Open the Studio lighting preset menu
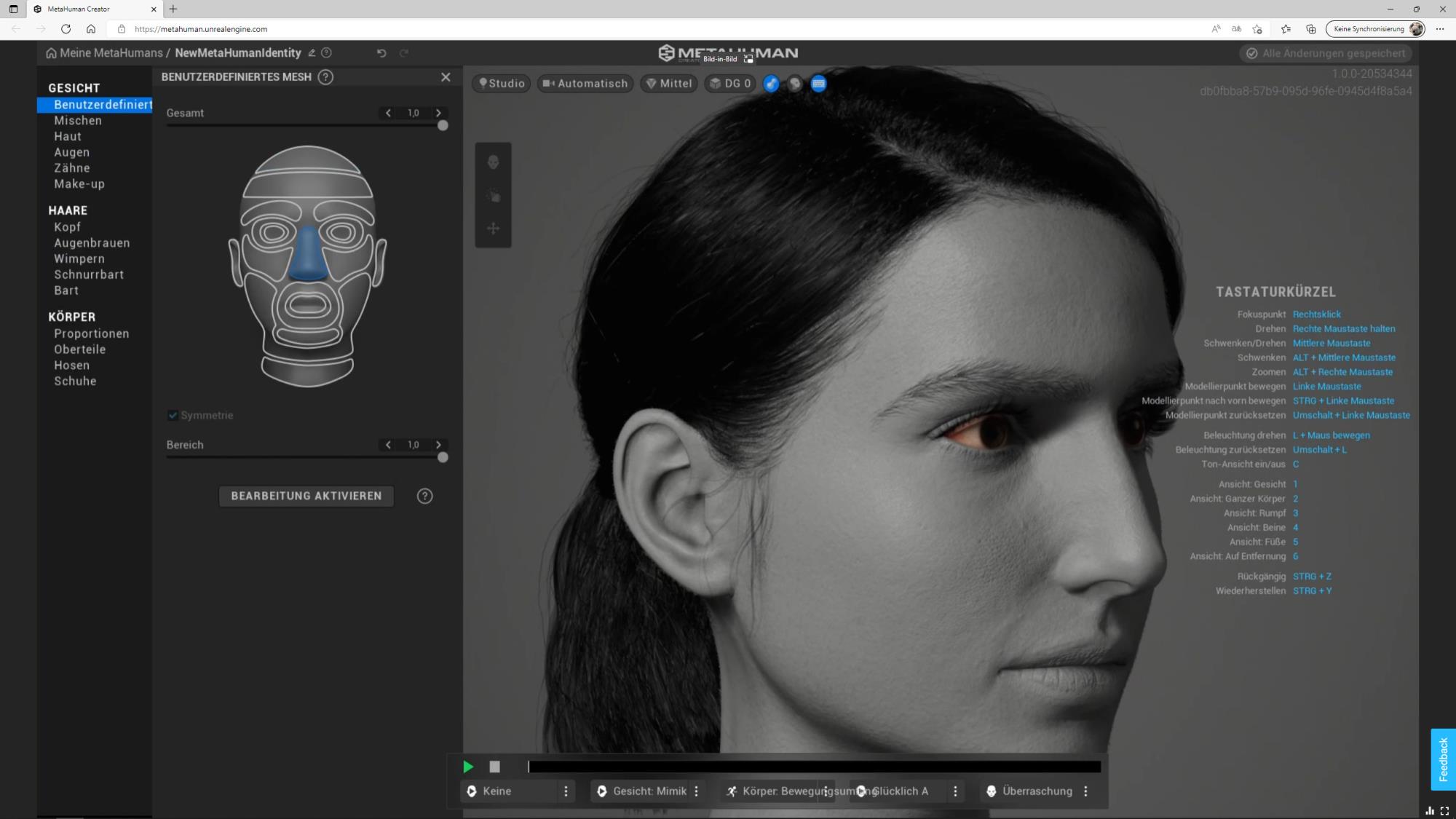 click(x=502, y=84)
